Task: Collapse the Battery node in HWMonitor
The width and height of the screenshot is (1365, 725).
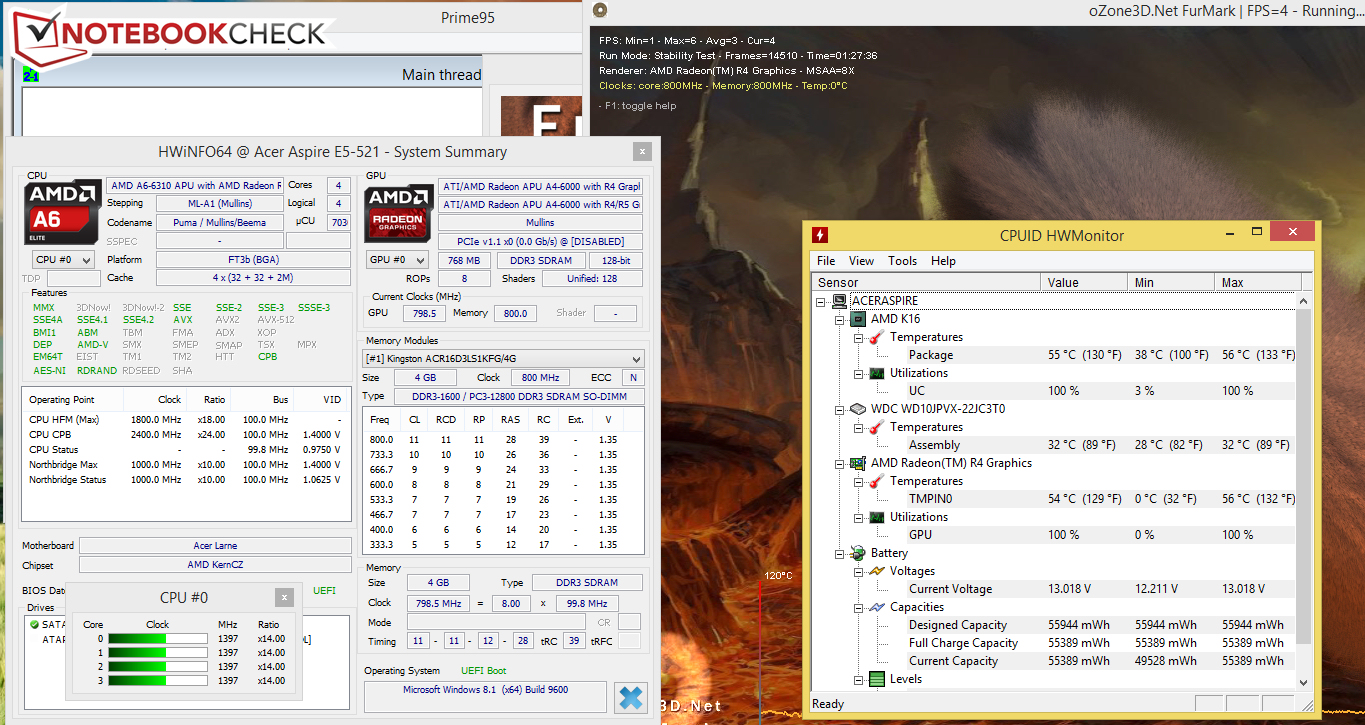Action: [840, 553]
